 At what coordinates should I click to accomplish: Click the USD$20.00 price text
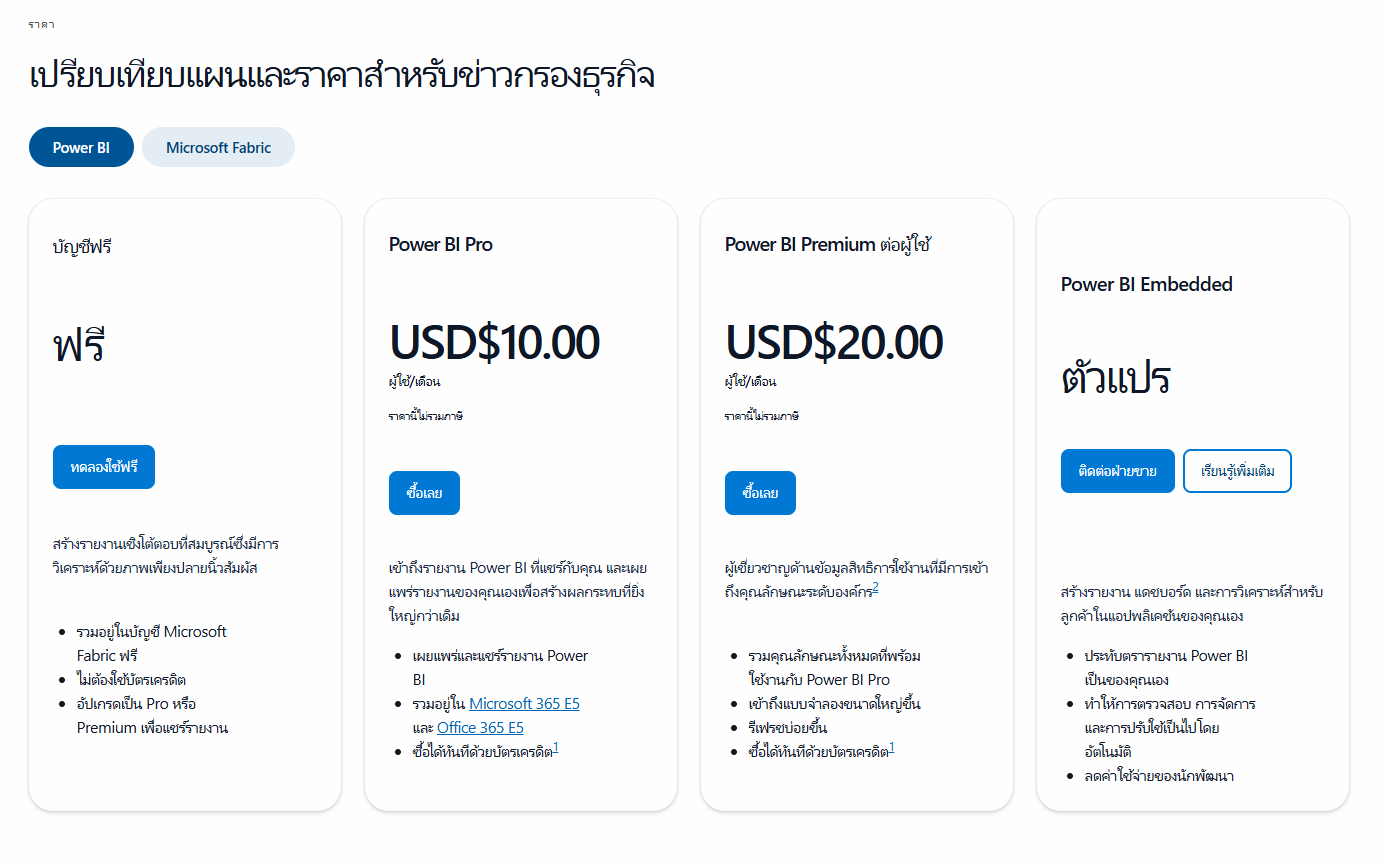(832, 342)
